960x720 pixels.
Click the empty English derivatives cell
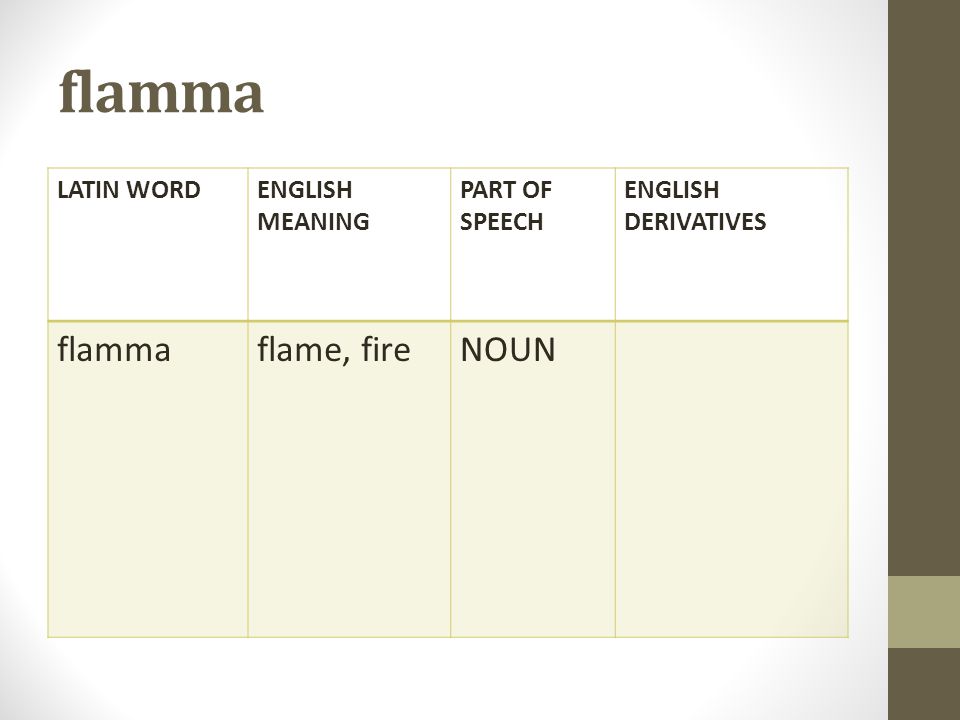point(732,479)
